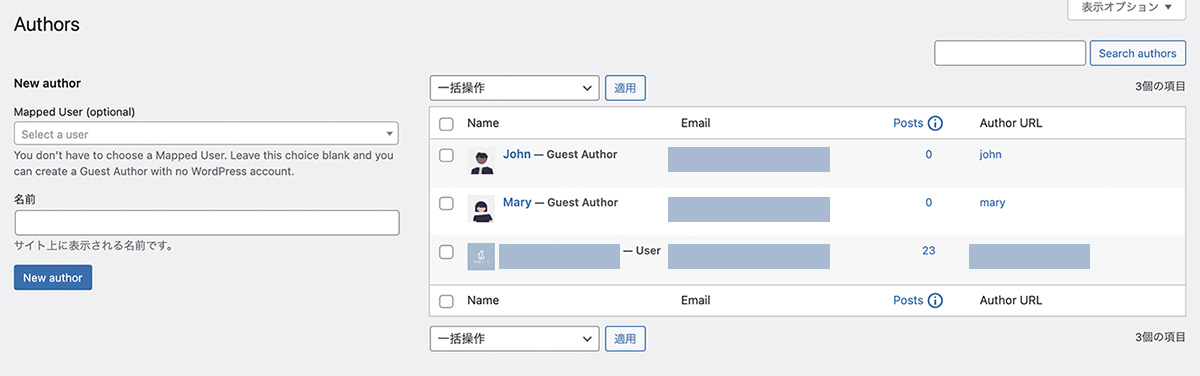Click the Email label in the table footer
This screenshot has width=1200, height=376.
click(x=695, y=300)
